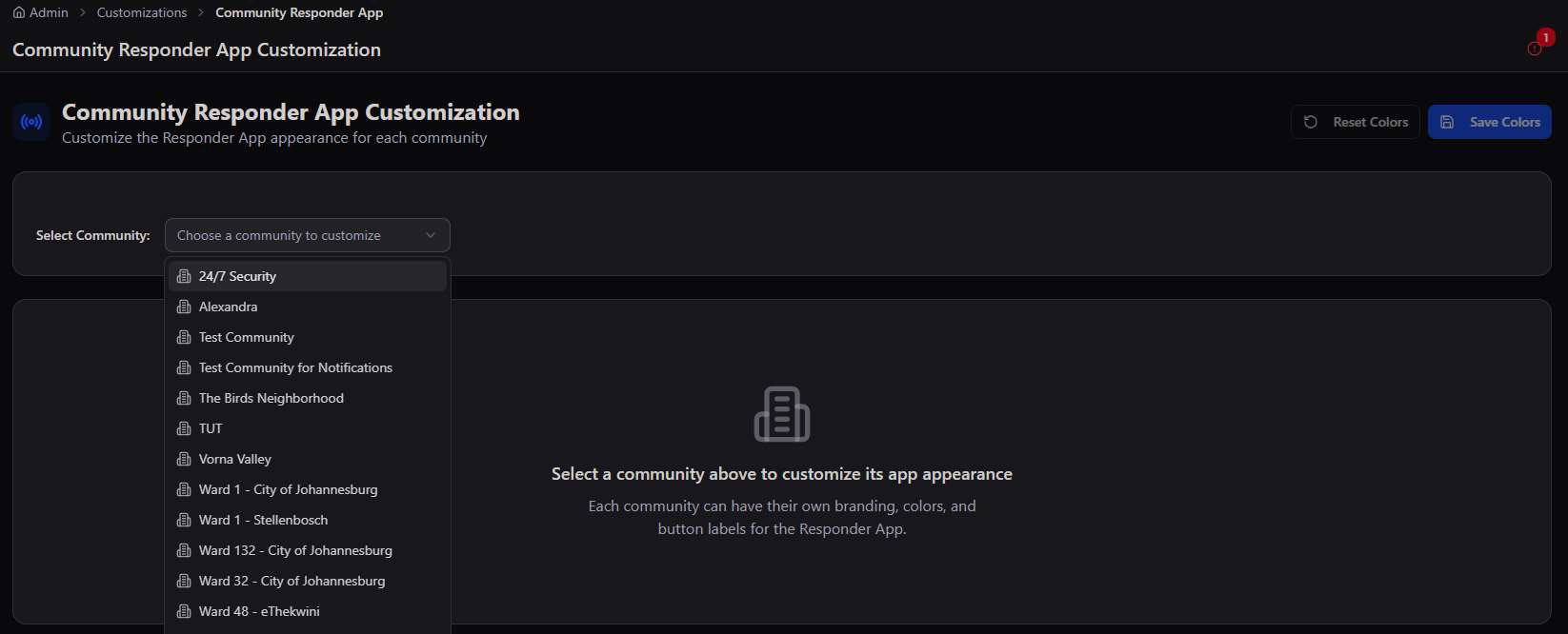Pick Ward 132 - City of Johannesburg
1568x634 pixels.
click(x=308, y=550)
